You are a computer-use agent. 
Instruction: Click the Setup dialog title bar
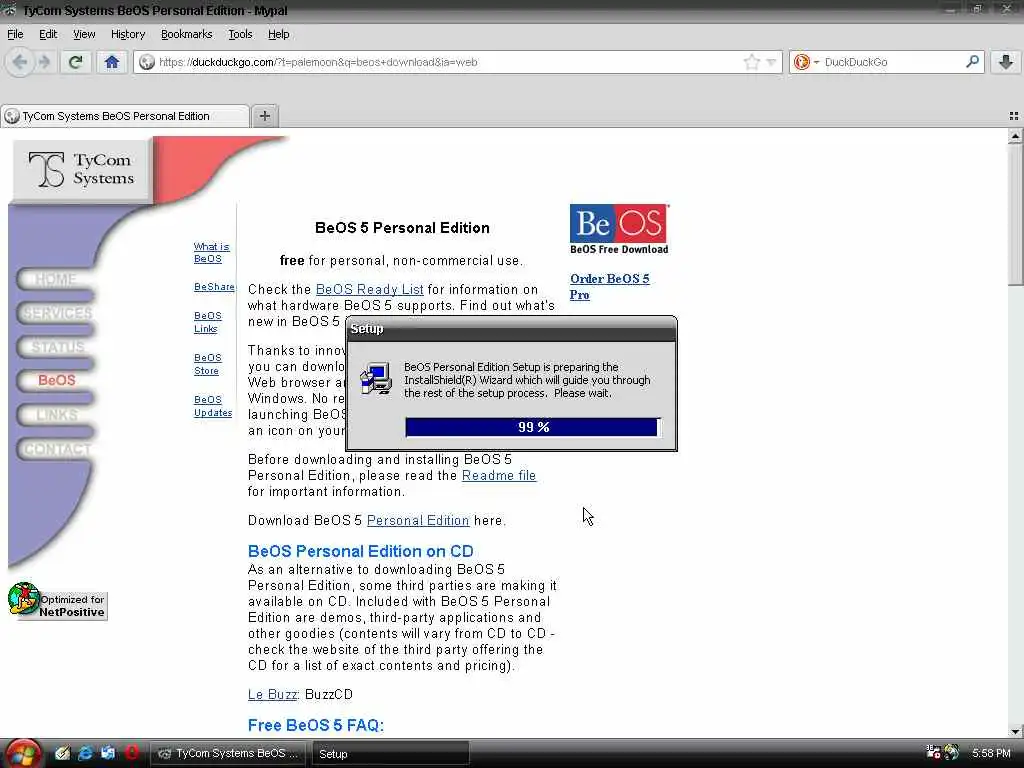[x=511, y=329]
